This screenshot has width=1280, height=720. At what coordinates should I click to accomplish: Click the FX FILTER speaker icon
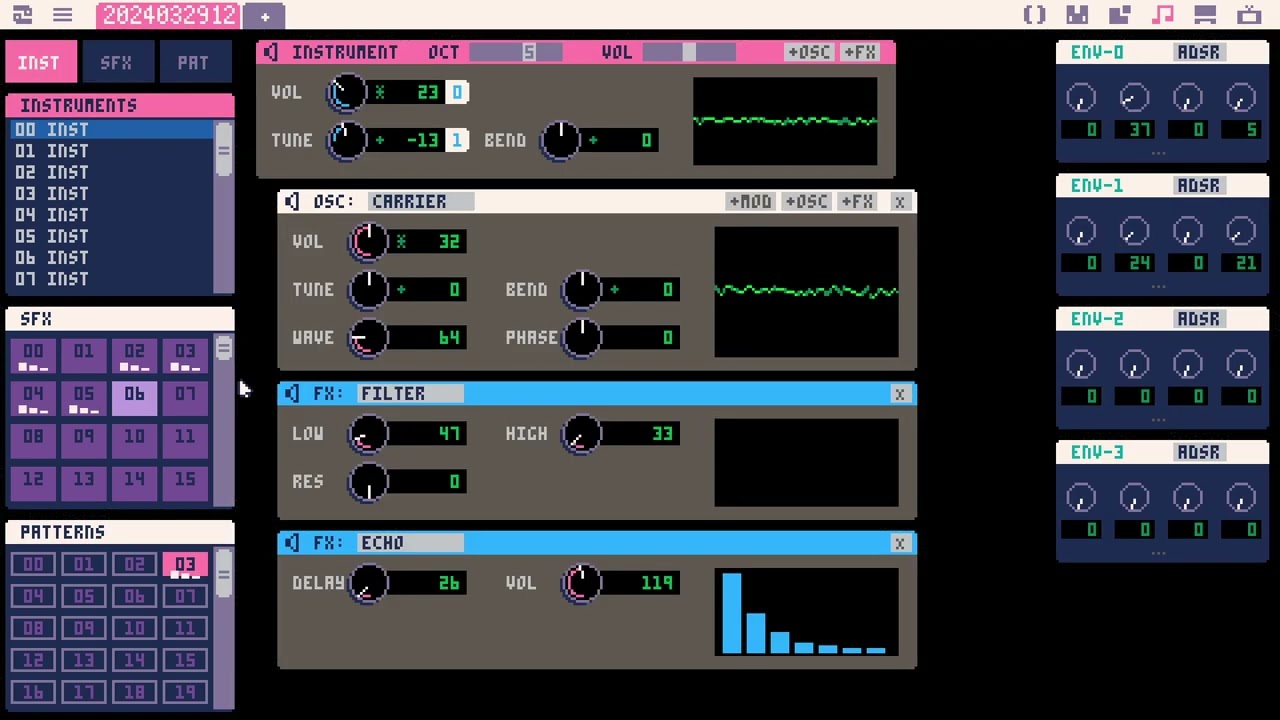coord(291,393)
